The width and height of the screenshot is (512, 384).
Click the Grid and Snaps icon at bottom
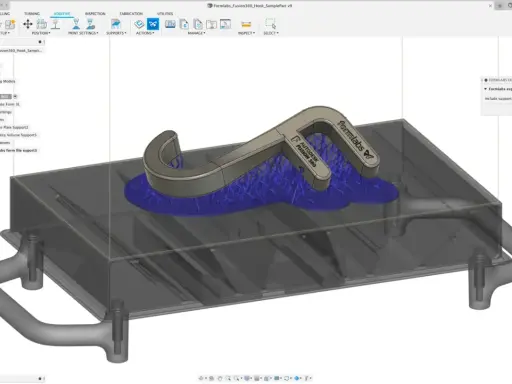pyautogui.click(x=257, y=378)
